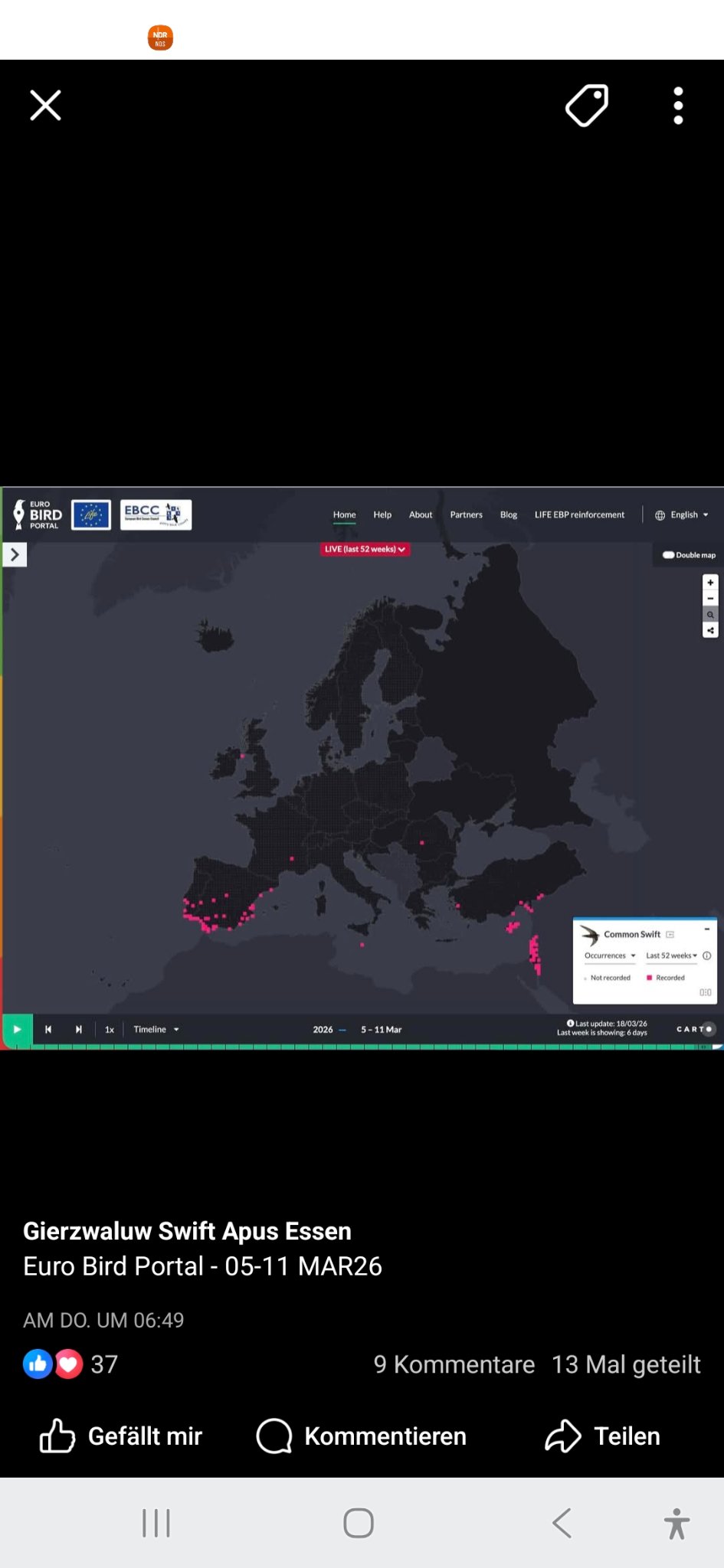Open the Partners menu item

pyautogui.click(x=466, y=515)
